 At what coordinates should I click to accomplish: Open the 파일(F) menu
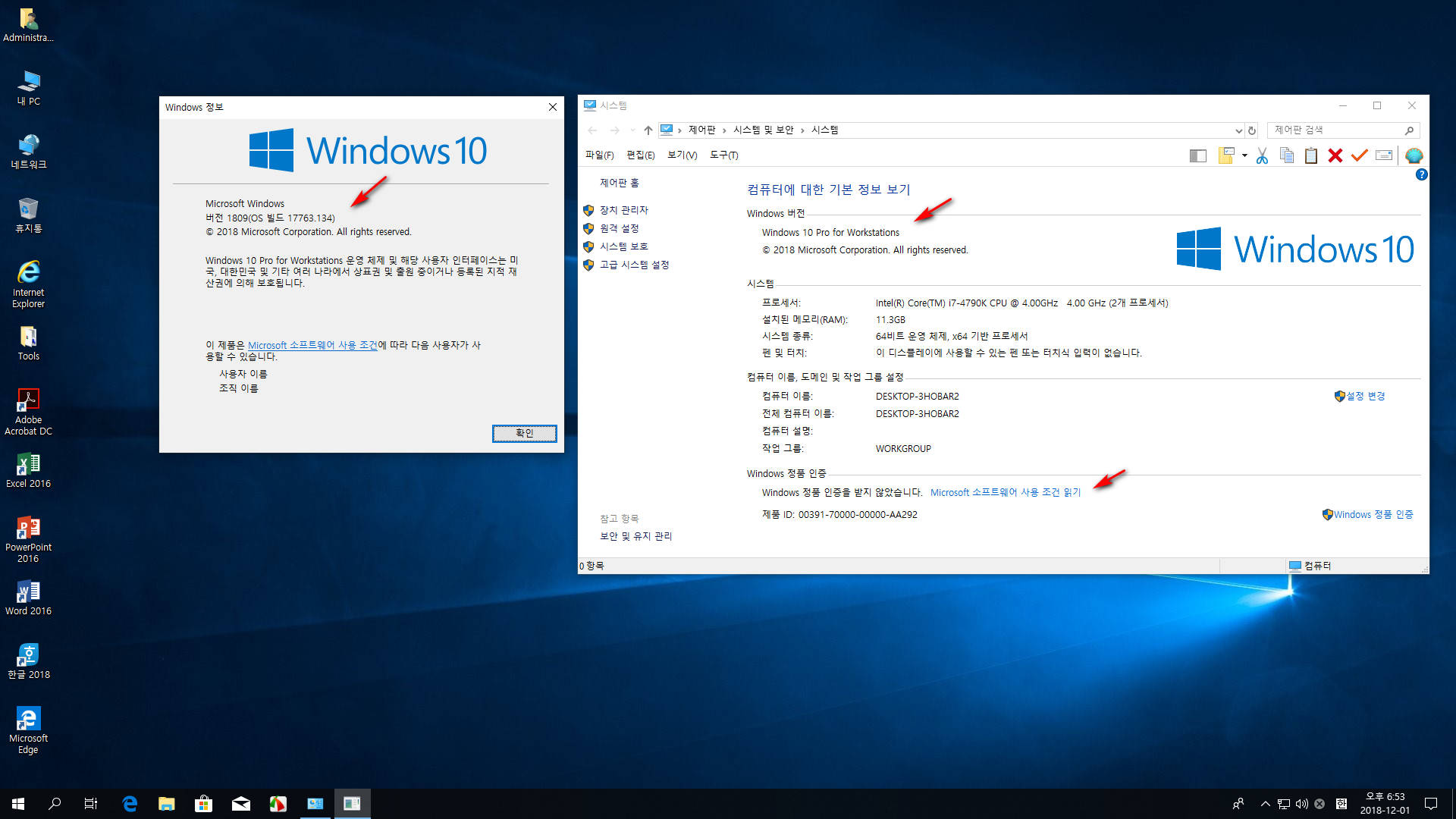coord(599,155)
